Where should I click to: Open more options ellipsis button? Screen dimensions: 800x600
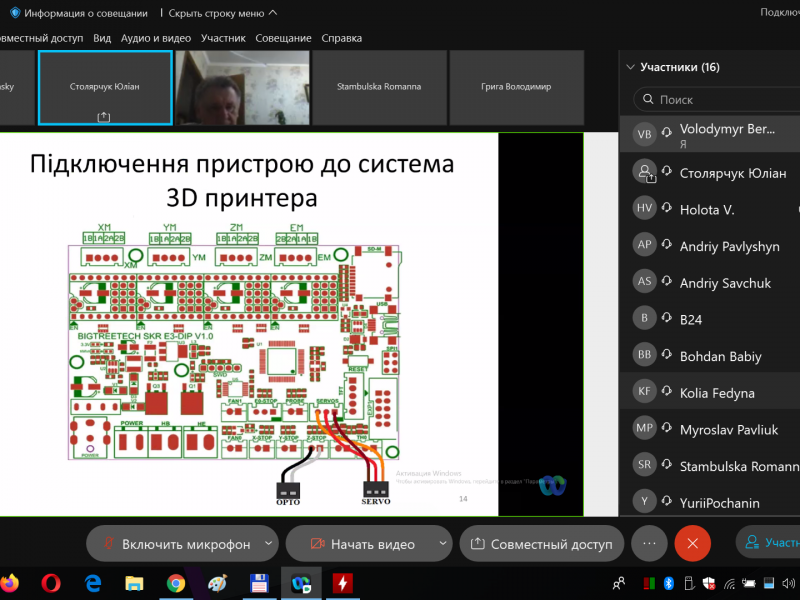click(x=649, y=543)
